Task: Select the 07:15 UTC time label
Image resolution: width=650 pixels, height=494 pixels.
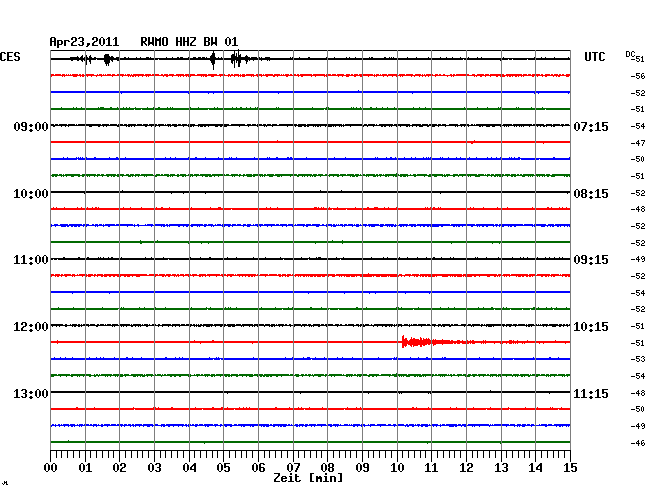Action: click(591, 126)
